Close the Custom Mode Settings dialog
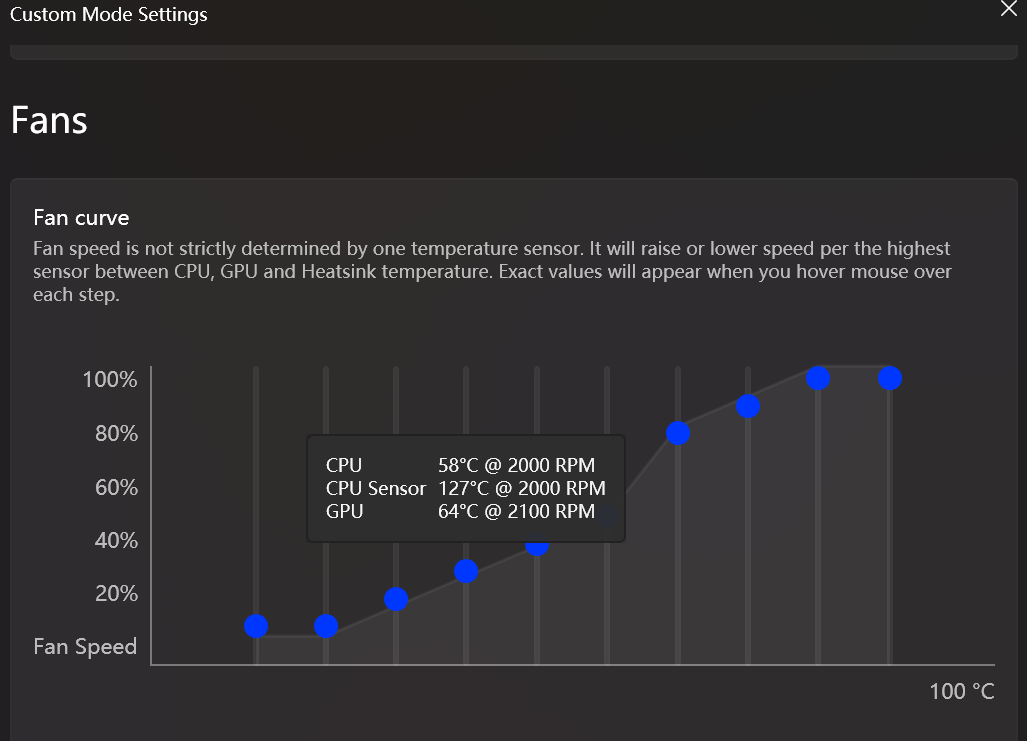 pos(1008,9)
